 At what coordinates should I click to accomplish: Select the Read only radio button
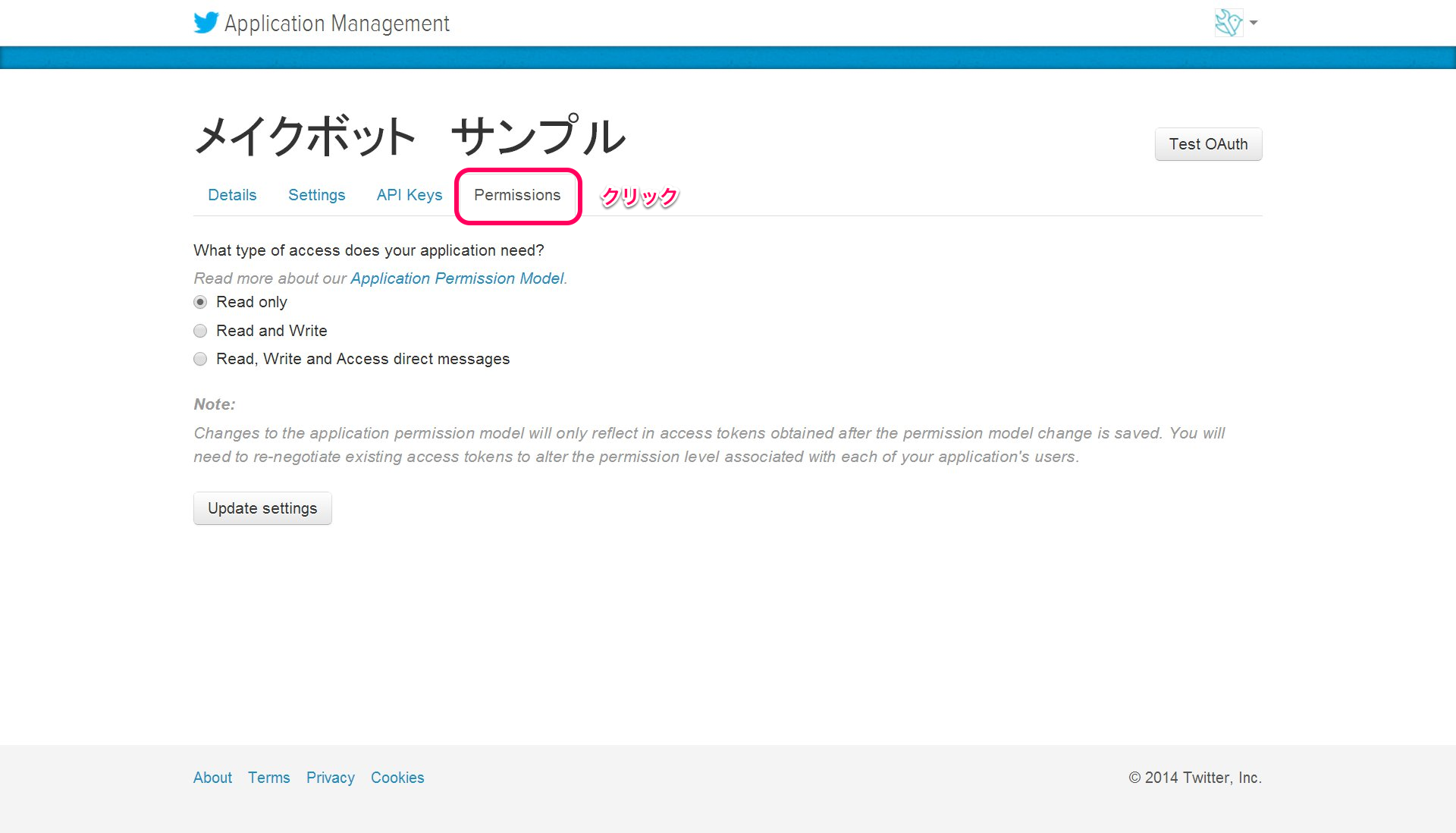(x=200, y=302)
